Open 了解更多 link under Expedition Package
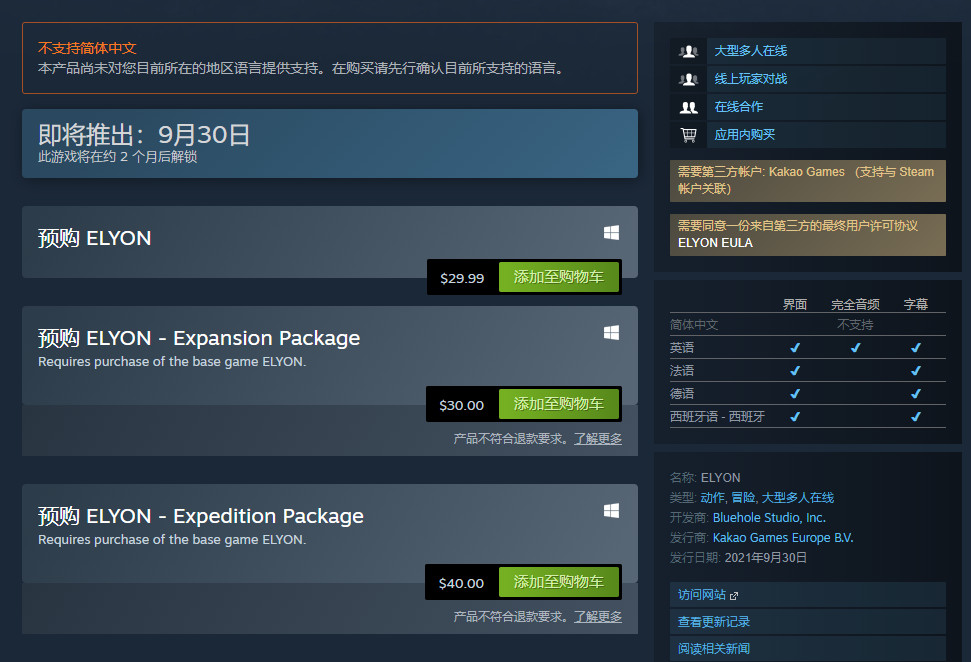Viewport: 971px width, 662px height. (598, 616)
